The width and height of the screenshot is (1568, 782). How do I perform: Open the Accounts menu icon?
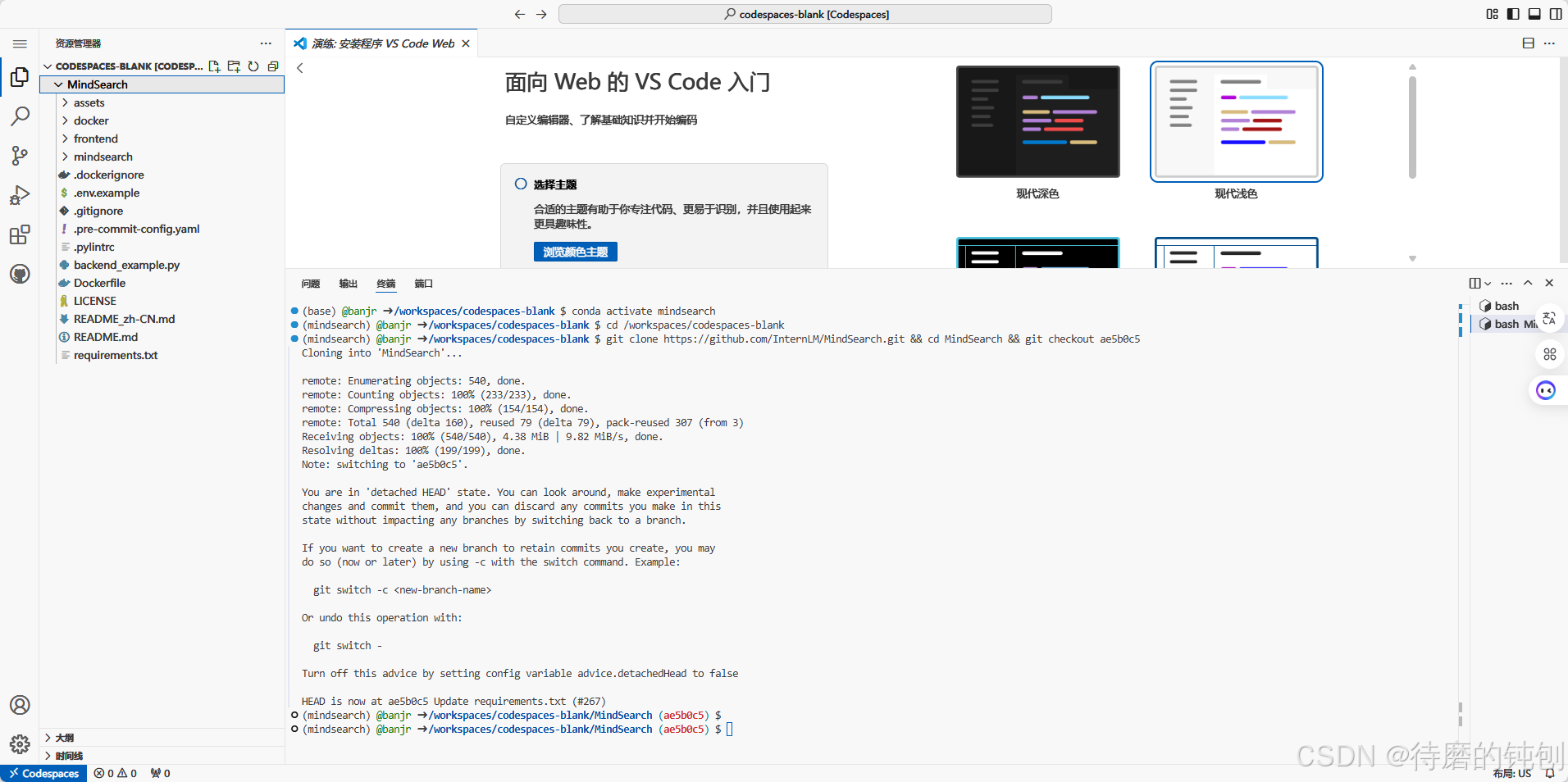pos(20,705)
